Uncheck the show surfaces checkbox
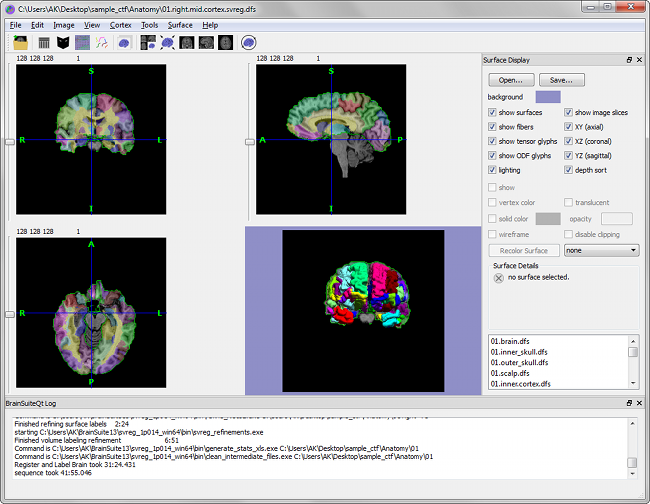This screenshot has height=504, width=650. point(492,113)
